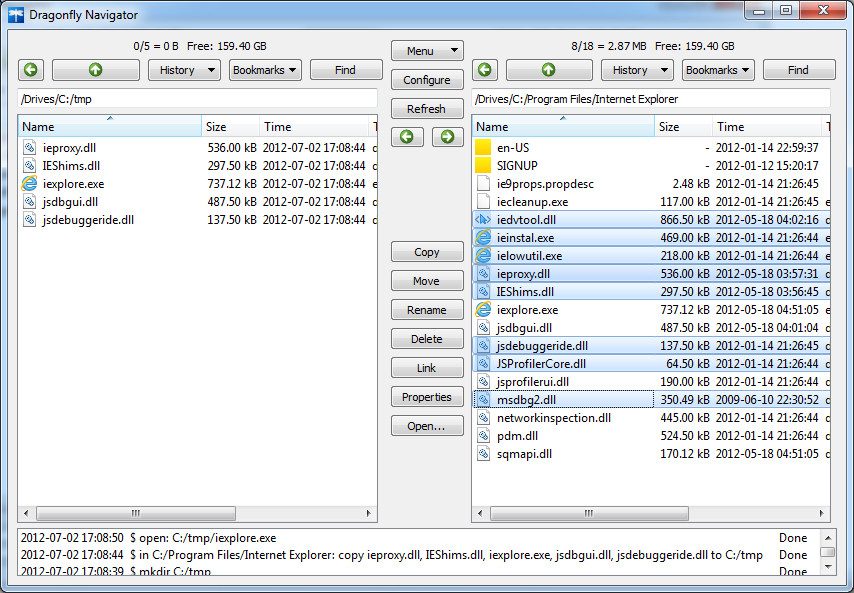
Task: Click the iexplore.exe icon in left panel
Action: [29, 184]
